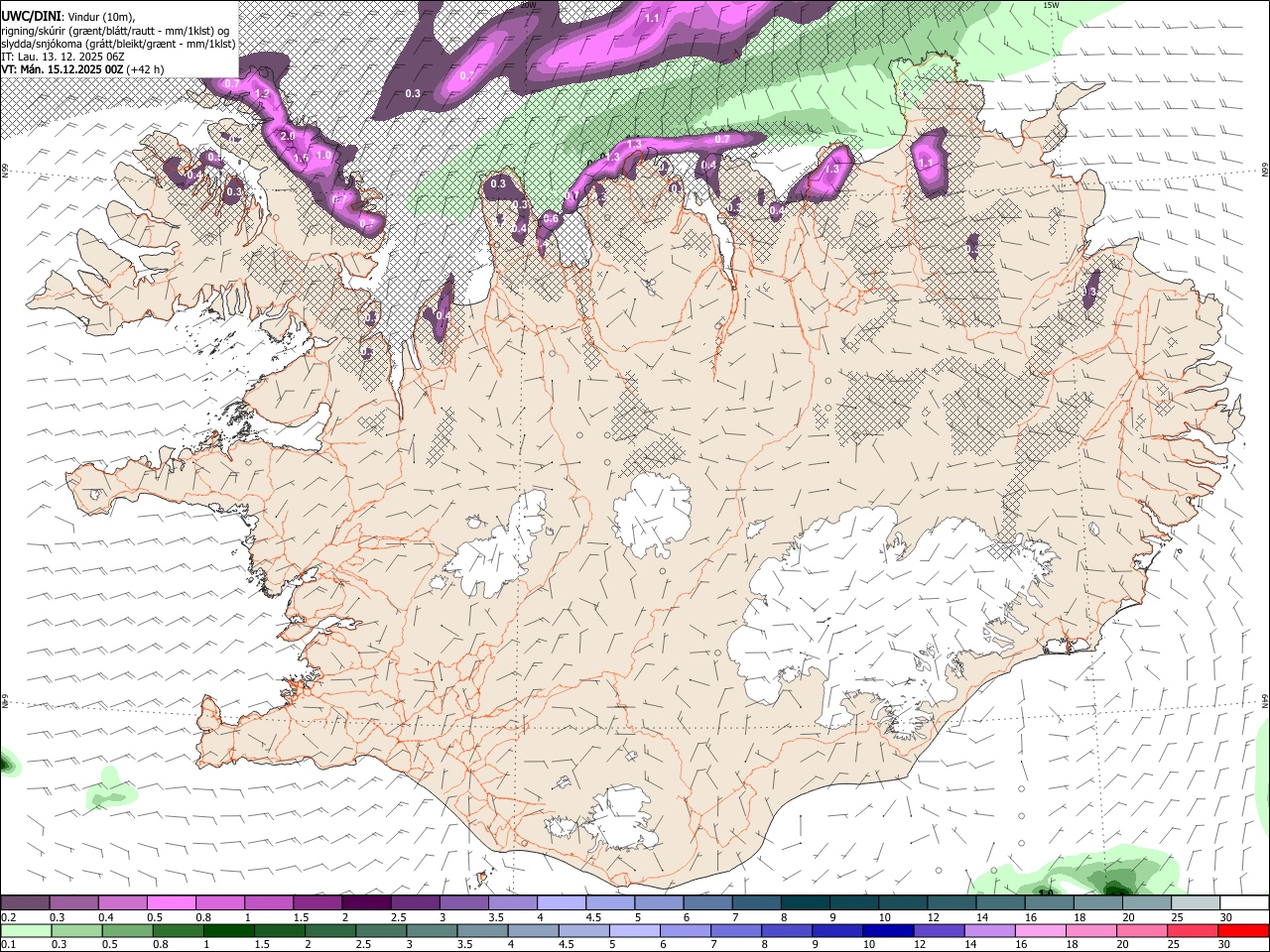Click the 'Vindur (10m)' label in header

coord(102,16)
